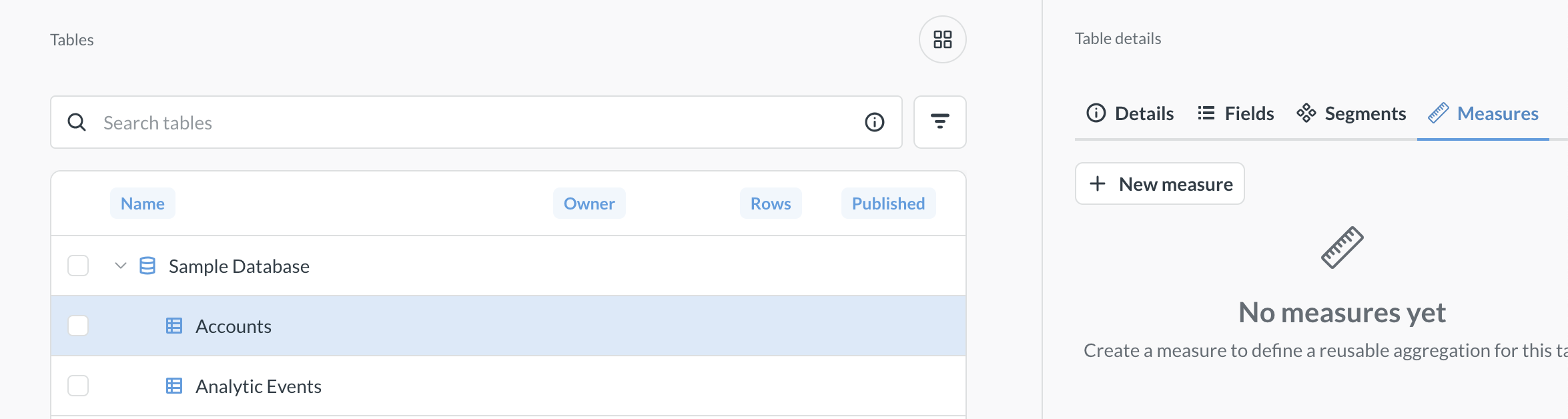The width and height of the screenshot is (1568, 419).
Task: Tick the Analytic Events checkbox
Action: click(x=78, y=386)
